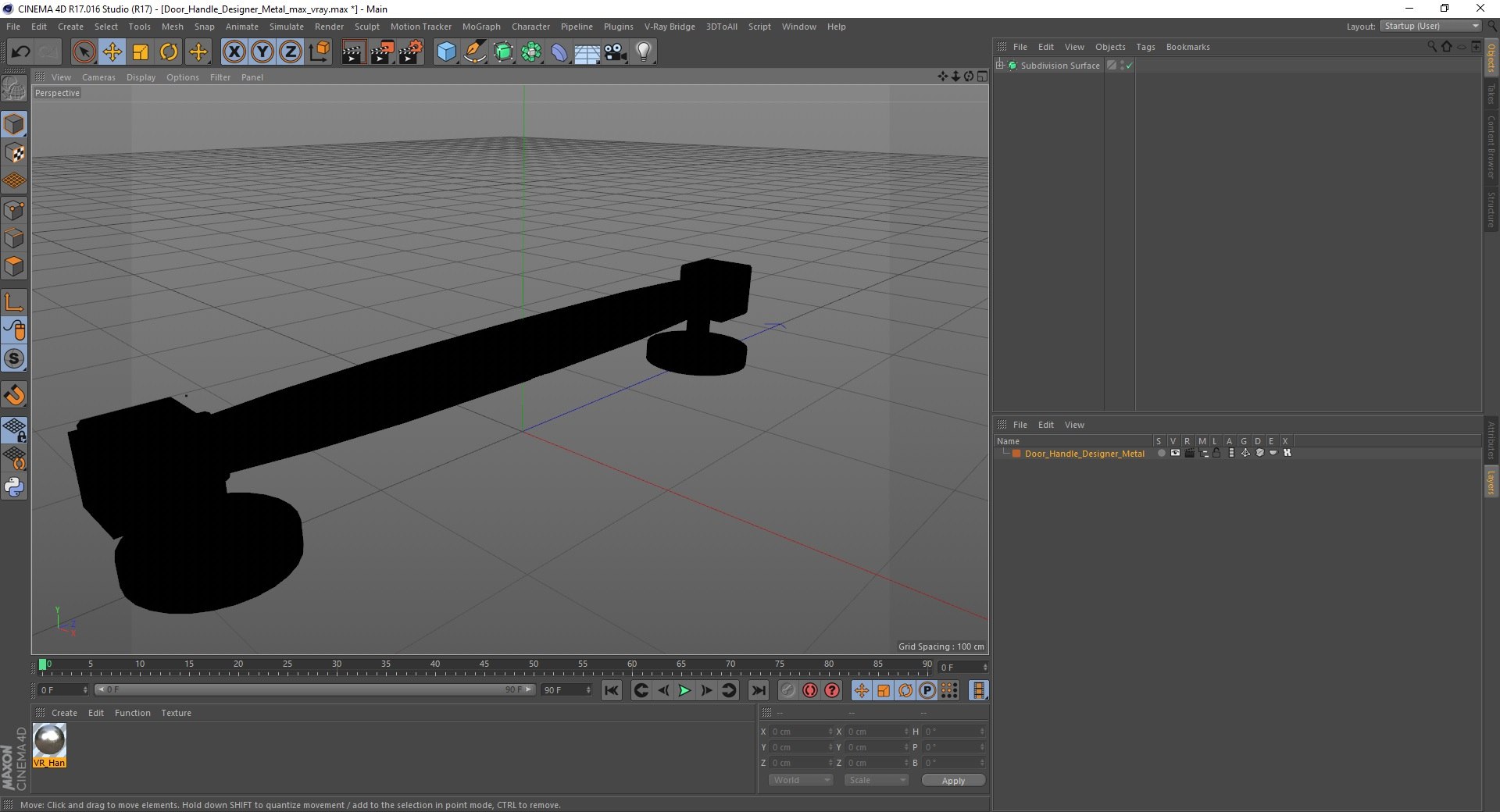Toggle X axis lock
Screen dimensions: 1500x812
234,52
